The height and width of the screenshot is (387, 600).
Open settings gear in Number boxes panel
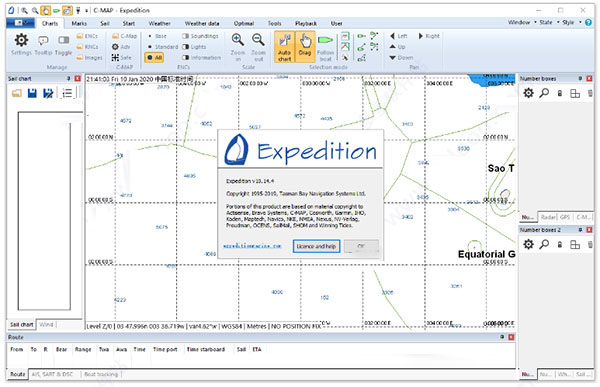pyautogui.click(x=528, y=93)
